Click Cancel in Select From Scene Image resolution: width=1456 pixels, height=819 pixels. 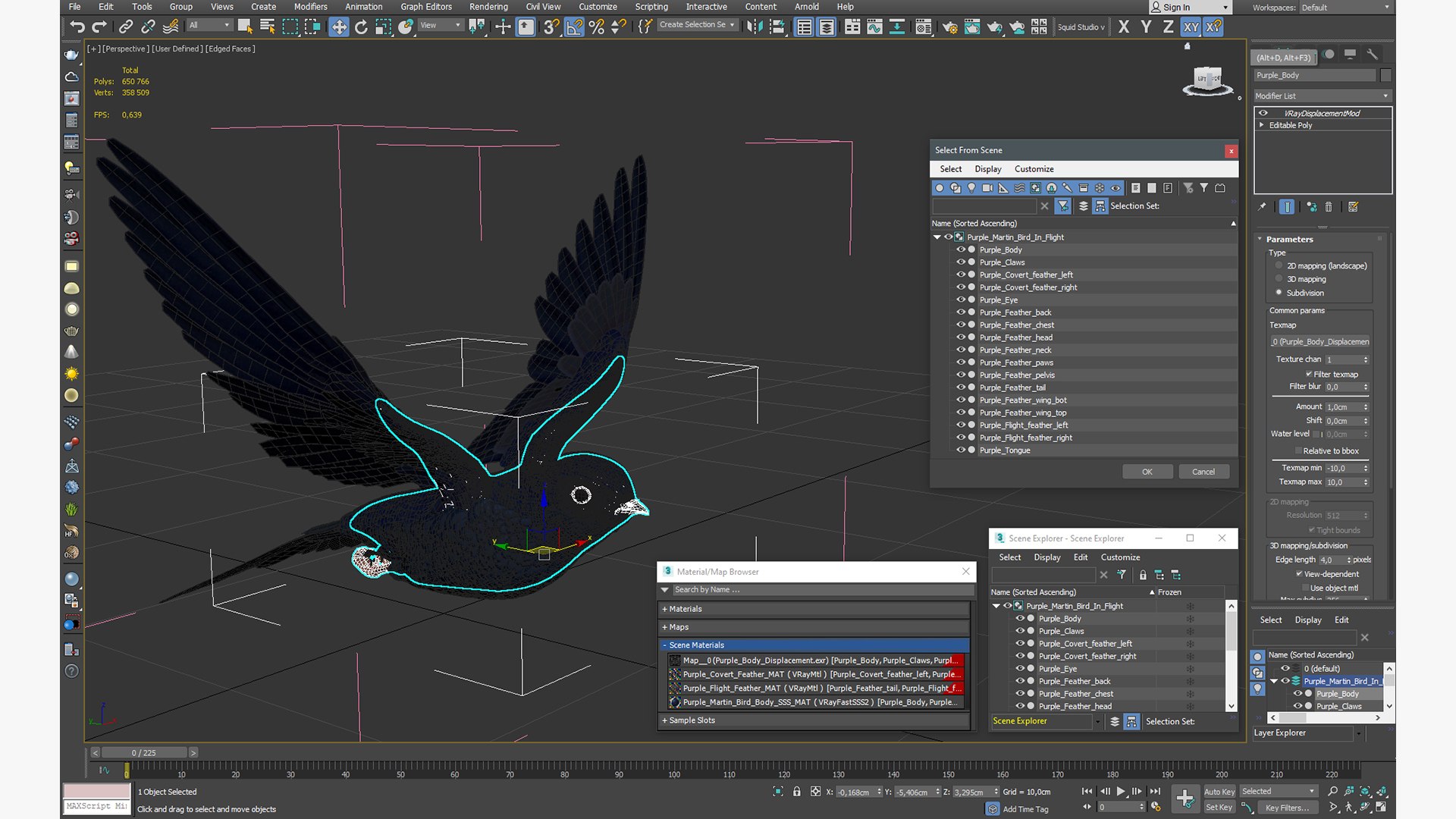[x=1203, y=472]
